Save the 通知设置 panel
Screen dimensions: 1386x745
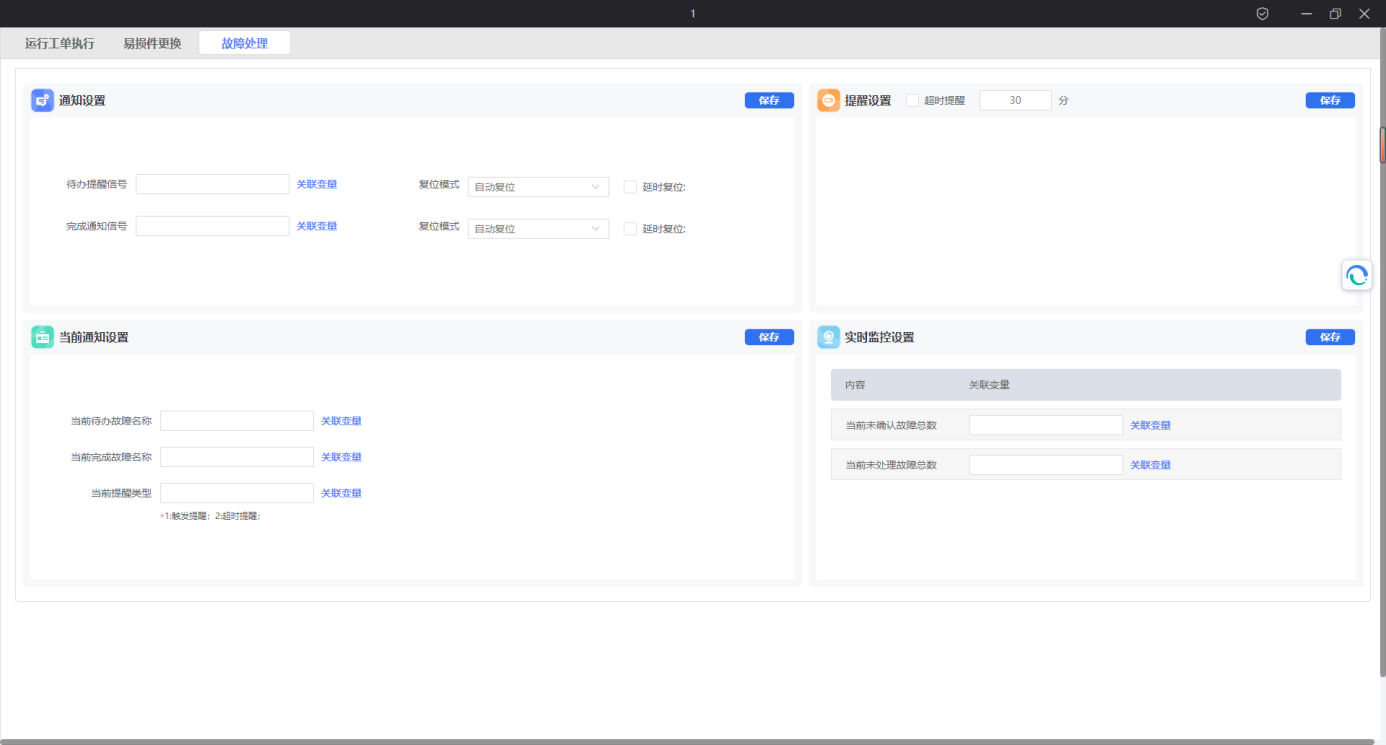768,100
